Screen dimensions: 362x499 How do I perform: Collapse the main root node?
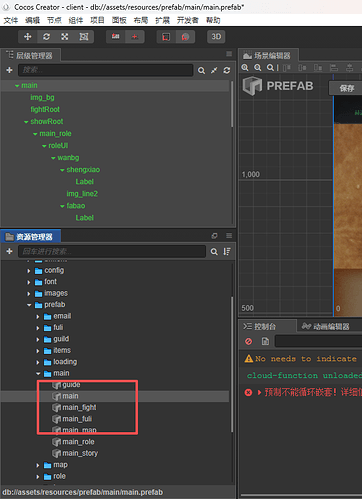click(17, 86)
